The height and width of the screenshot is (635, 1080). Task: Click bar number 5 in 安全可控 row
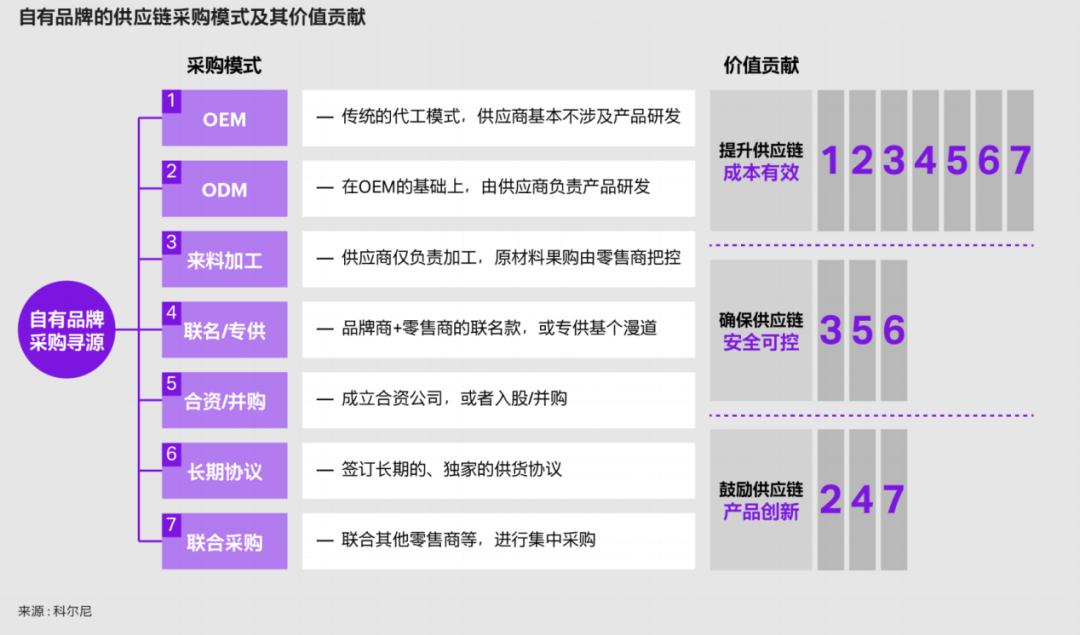(x=862, y=331)
